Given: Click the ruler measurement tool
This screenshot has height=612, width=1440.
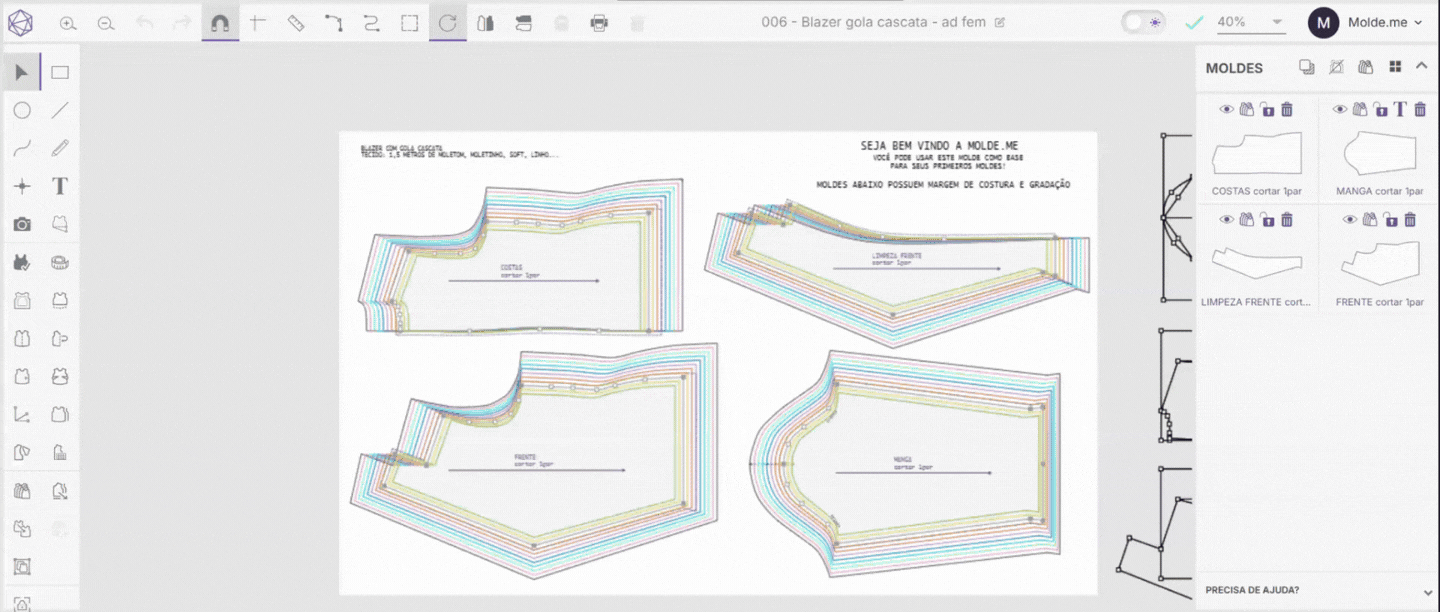Looking at the screenshot, I should [x=296, y=23].
